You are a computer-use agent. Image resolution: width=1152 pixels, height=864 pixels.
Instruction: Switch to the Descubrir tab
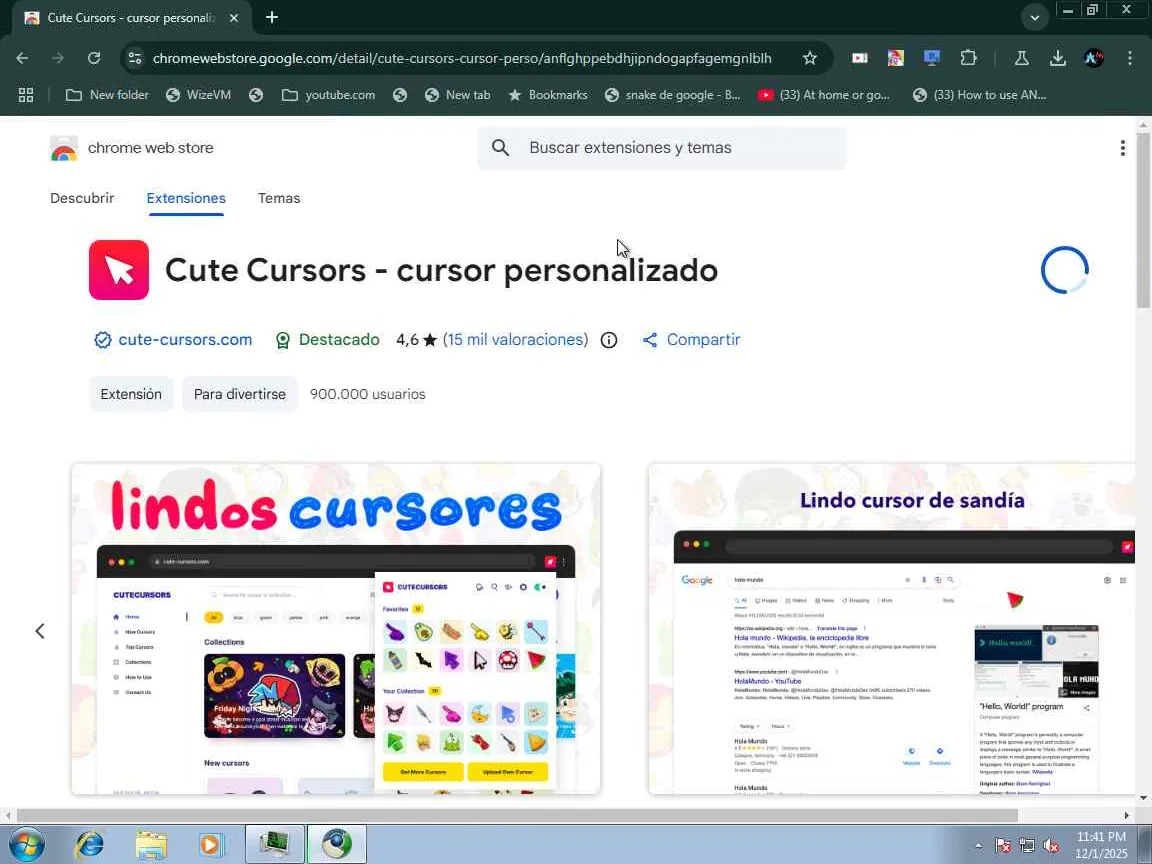coord(82,198)
